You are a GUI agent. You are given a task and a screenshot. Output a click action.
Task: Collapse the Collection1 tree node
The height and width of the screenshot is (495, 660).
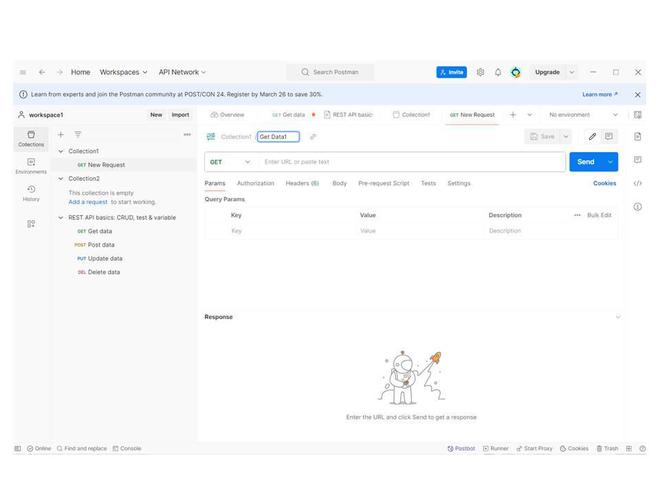(x=61, y=151)
